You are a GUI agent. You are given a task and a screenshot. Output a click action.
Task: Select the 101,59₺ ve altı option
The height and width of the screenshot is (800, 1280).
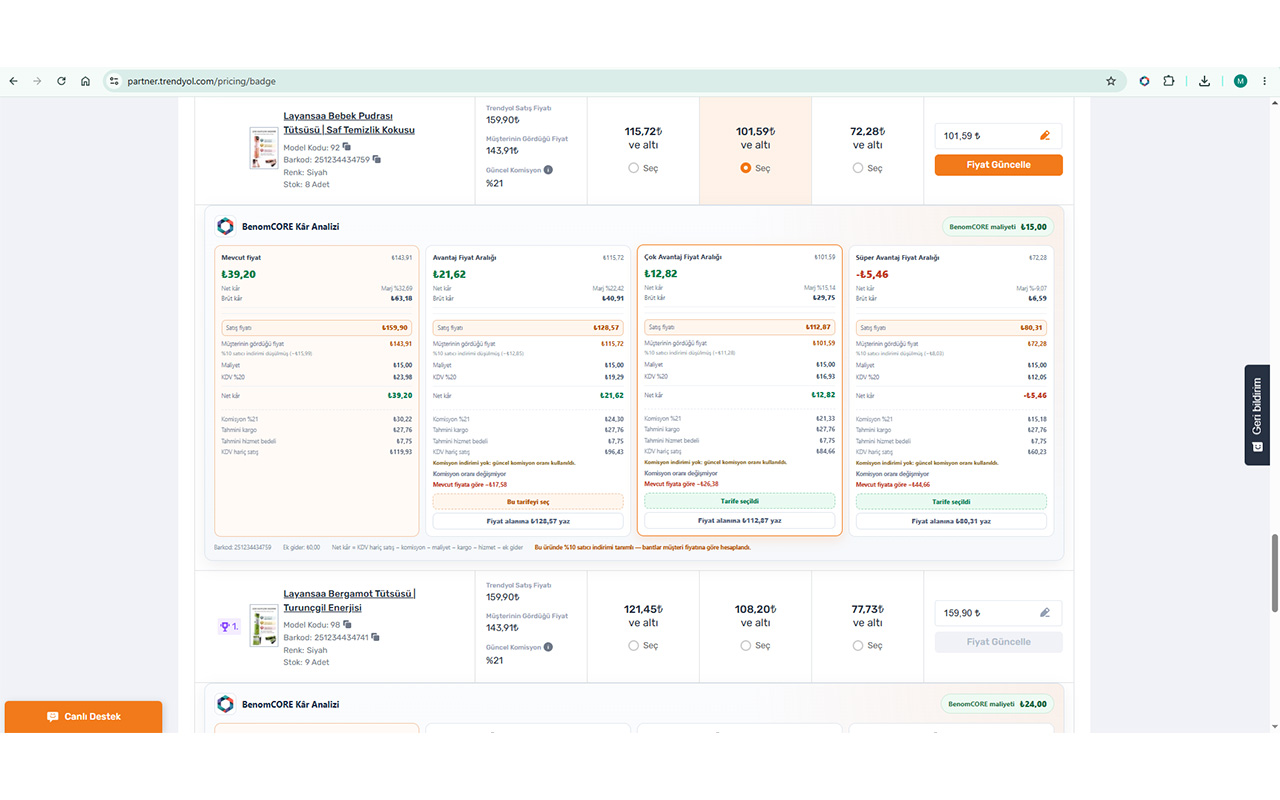746,168
